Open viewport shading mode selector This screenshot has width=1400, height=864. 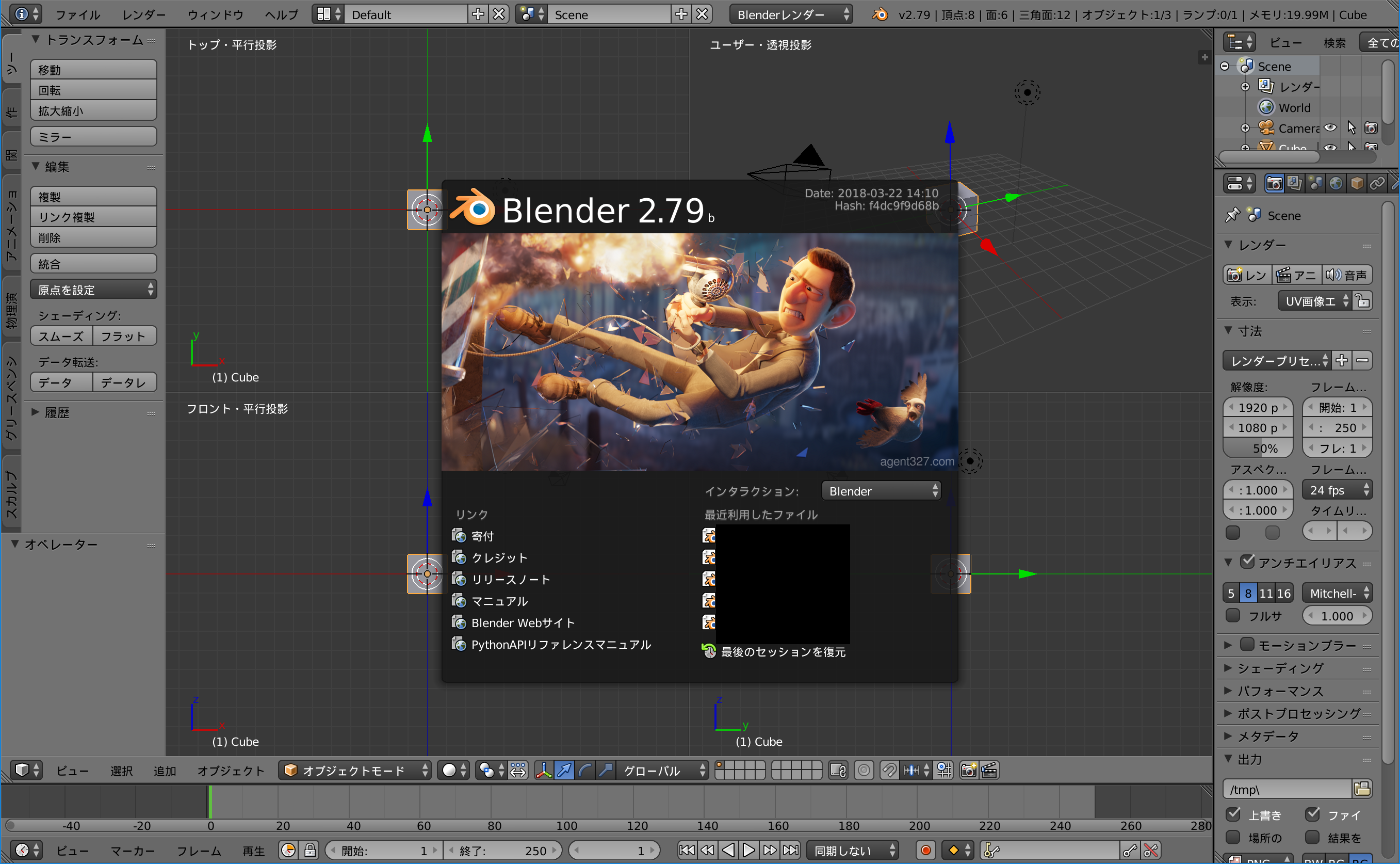(454, 770)
